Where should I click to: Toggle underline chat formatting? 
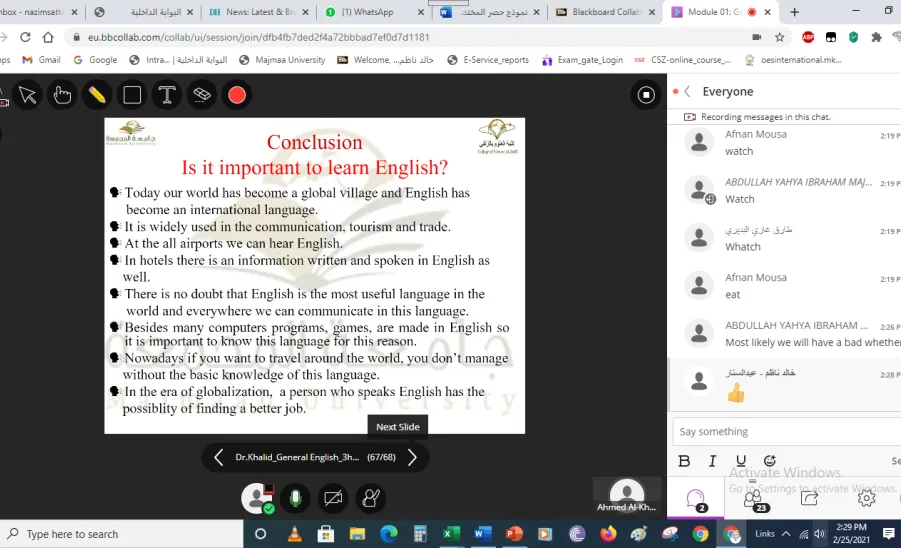point(741,461)
